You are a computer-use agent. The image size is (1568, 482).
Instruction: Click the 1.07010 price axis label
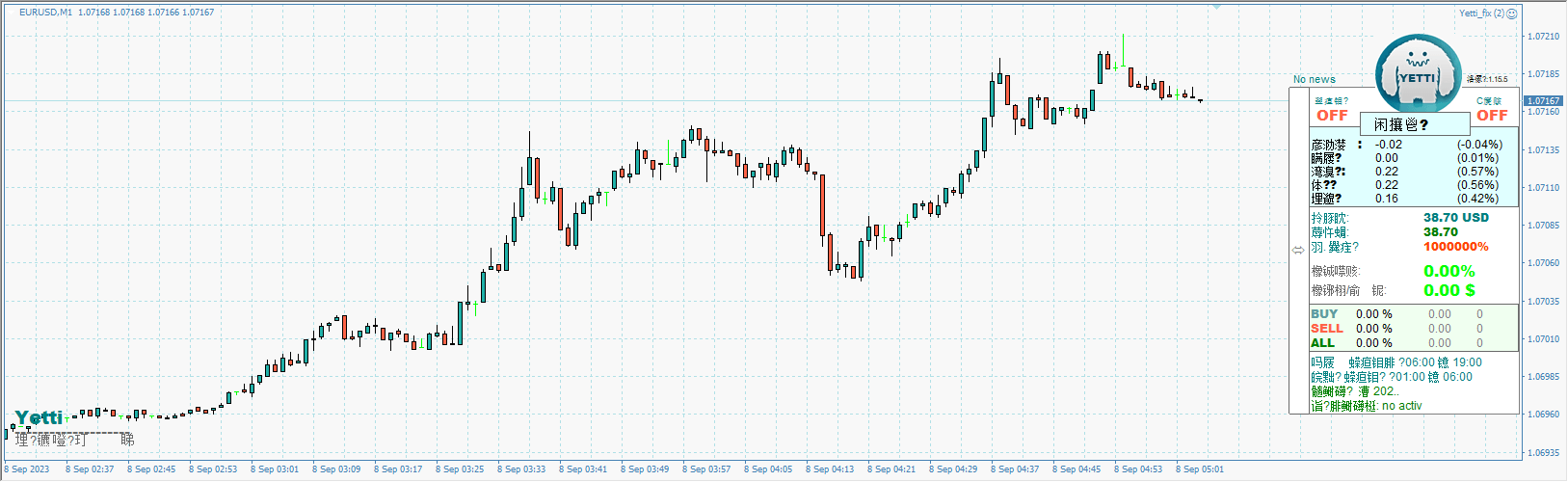point(1544,339)
